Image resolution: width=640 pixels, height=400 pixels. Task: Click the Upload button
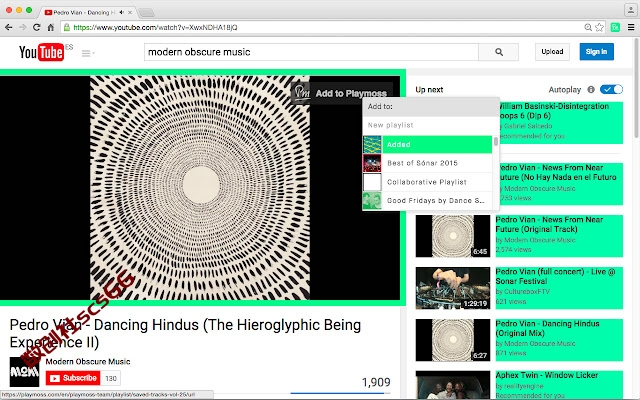(552, 52)
